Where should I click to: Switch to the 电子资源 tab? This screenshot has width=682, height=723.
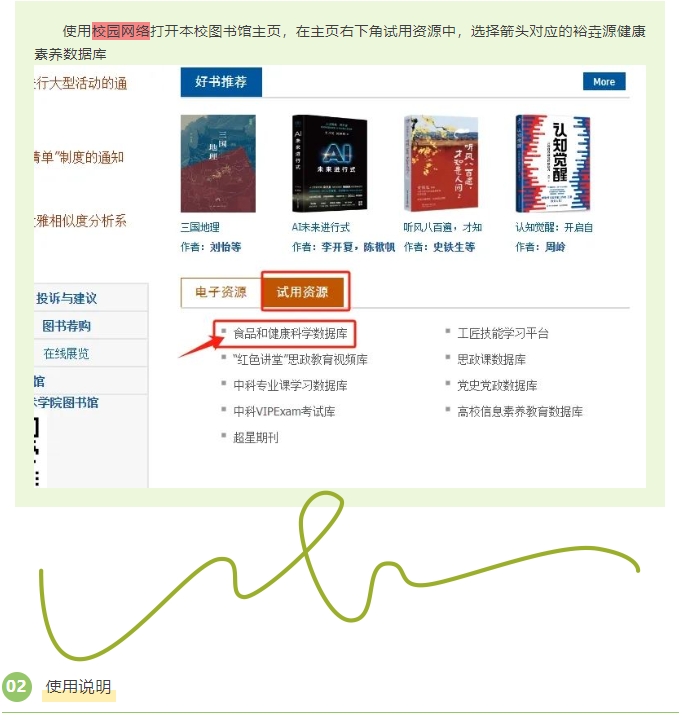click(221, 292)
